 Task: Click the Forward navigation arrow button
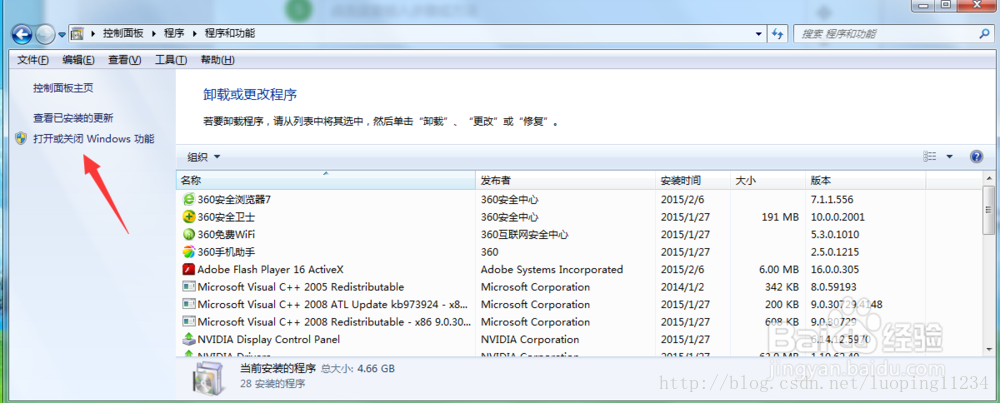click(45, 34)
